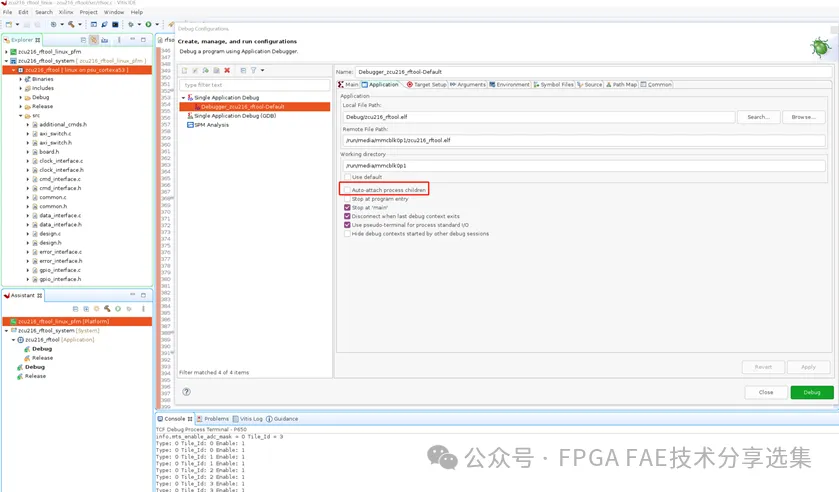Viewport: 839px width, 492px height.
Task: Click the filter funnel icon in the configurations toolbar
Action: [x=254, y=71]
